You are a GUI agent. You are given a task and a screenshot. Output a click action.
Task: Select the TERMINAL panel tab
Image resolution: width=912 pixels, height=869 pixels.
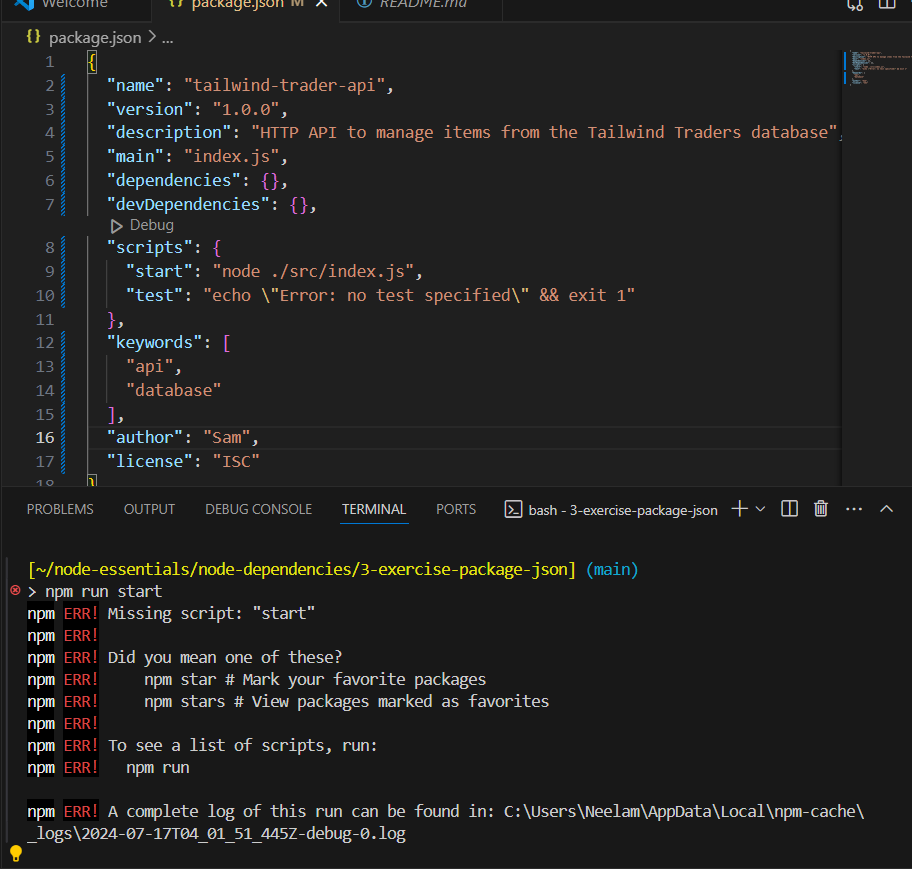(x=374, y=510)
